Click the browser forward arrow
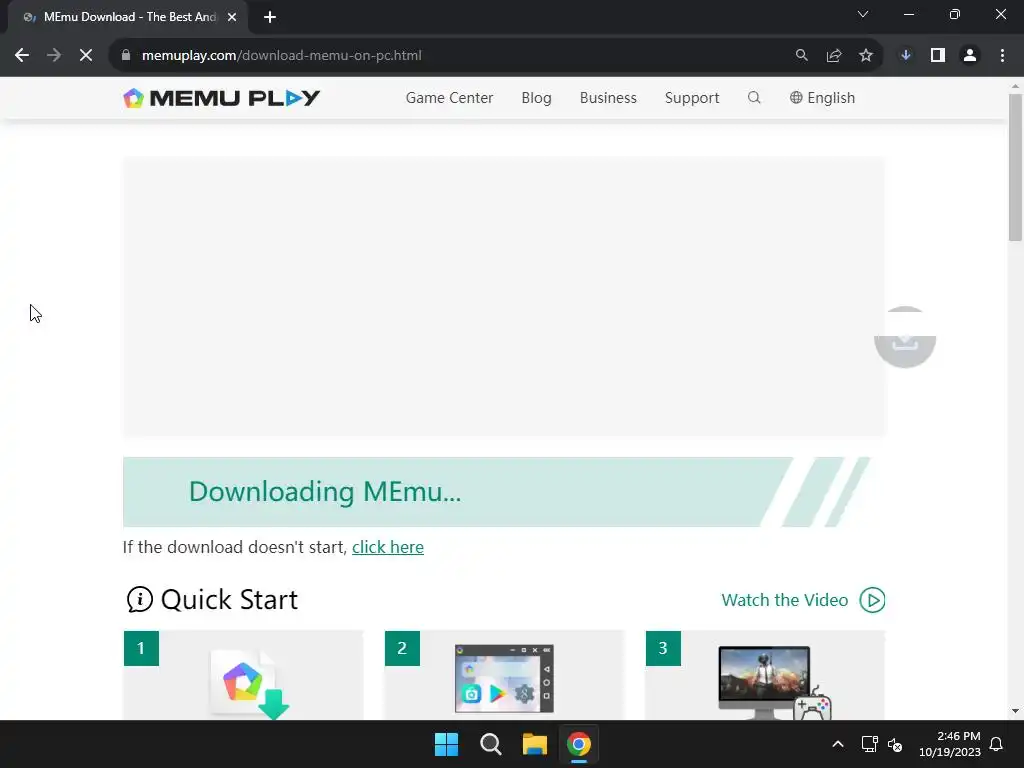Screen dimensions: 1024x768 pyautogui.click(x=54, y=56)
